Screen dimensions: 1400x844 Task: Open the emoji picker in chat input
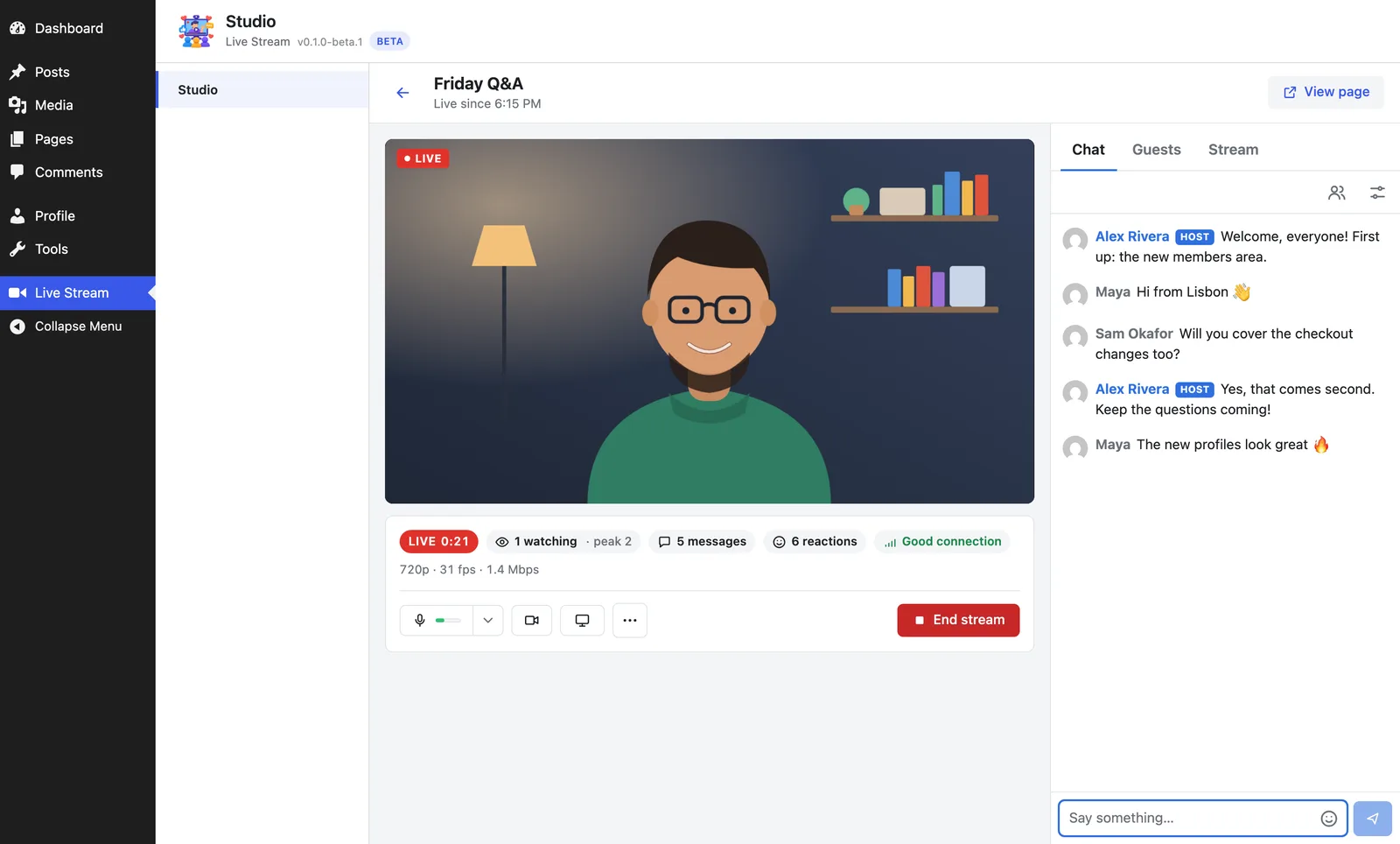pyautogui.click(x=1328, y=819)
